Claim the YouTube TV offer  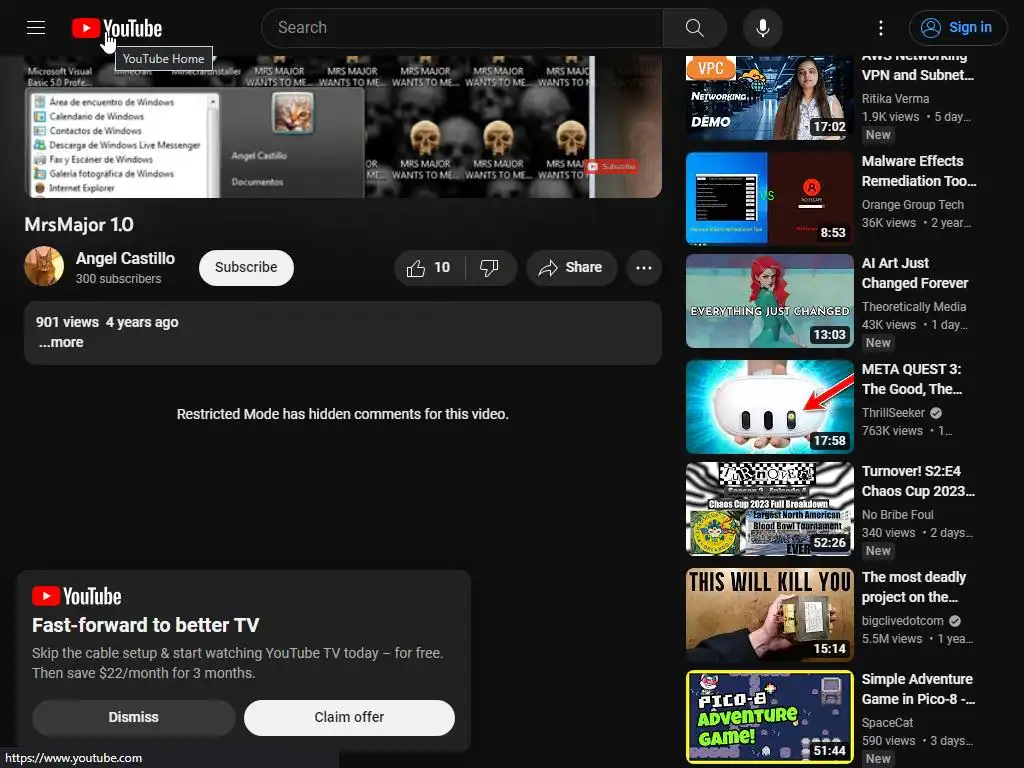(349, 717)
